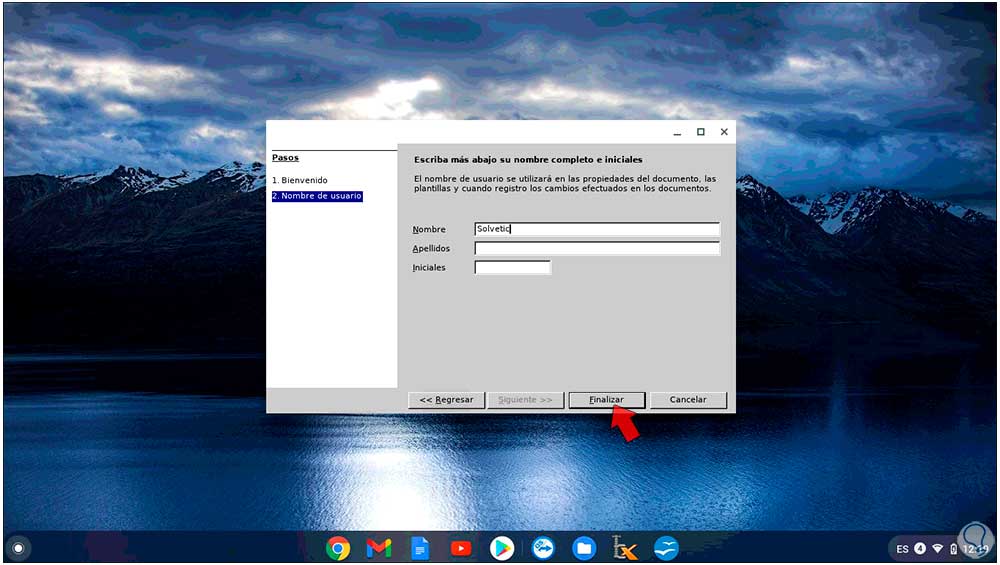Launch Google Play Store icon

tap(502, 548)
